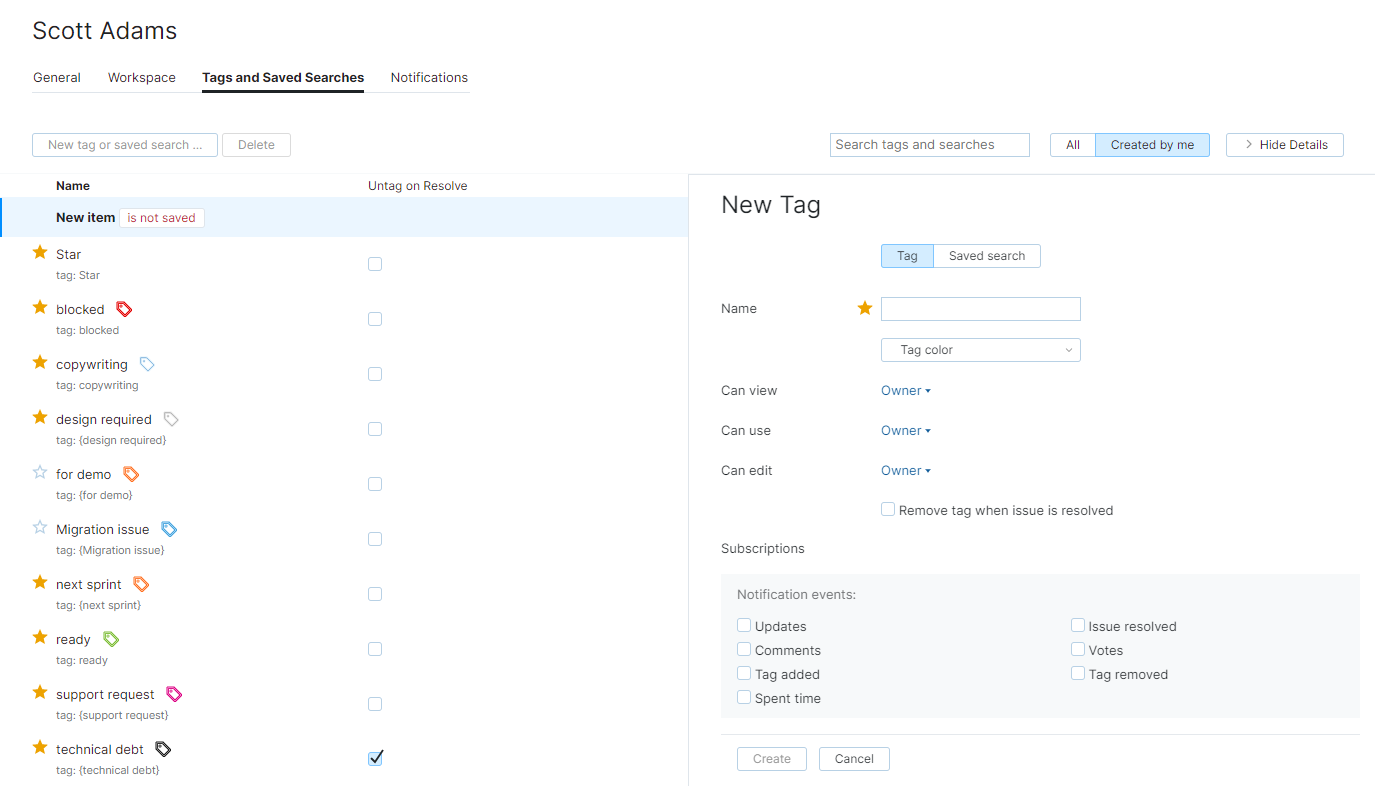Uncheck Untag on Resolve for technical debt
1375x786 pixels.
375,758
